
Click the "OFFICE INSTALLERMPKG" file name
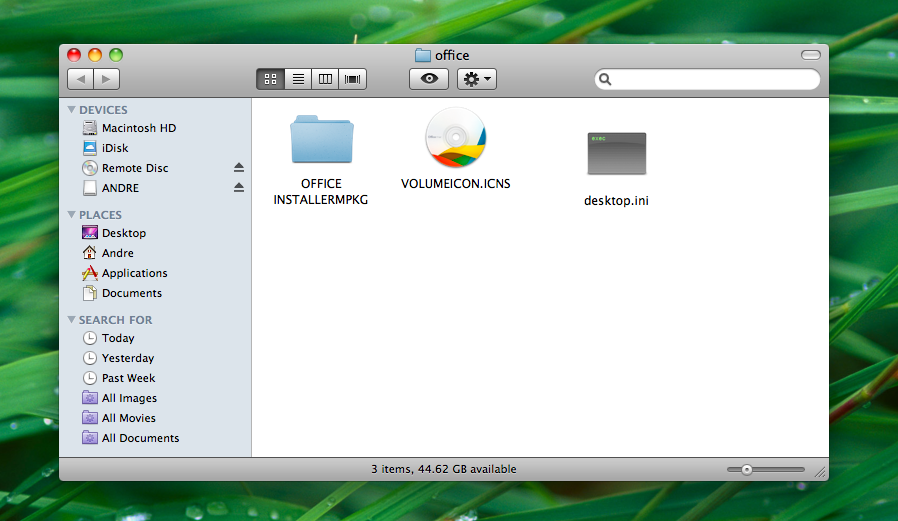click(321, 192)
